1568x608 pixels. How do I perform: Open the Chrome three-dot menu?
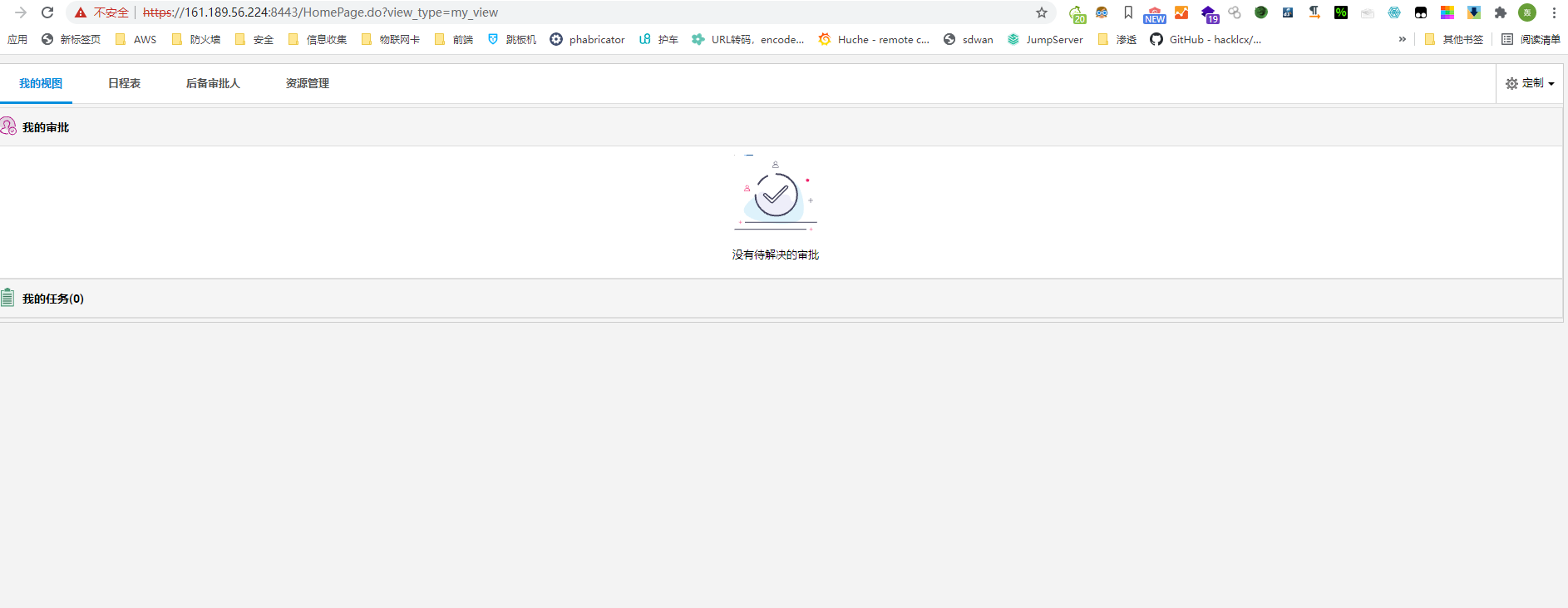coord(1553,12)
